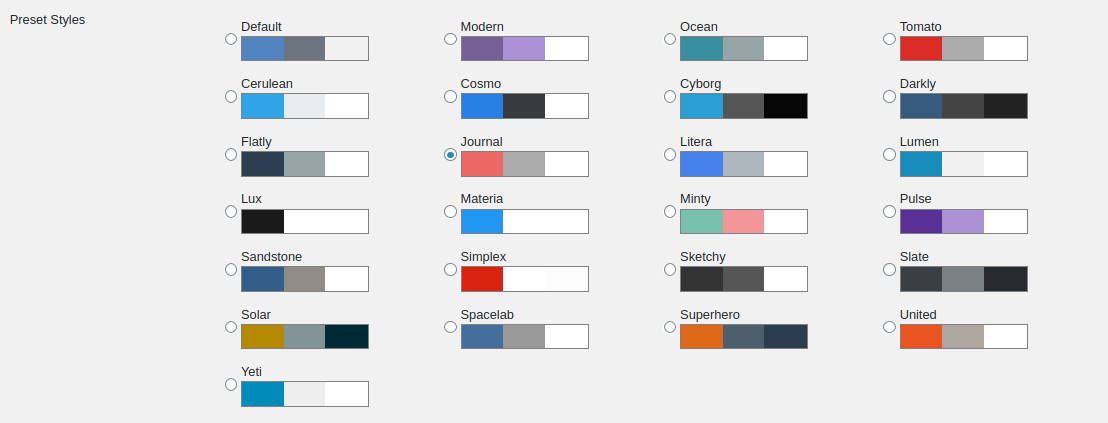
Task: Click the selected Journal radio button
Action: tap(450, 154)
